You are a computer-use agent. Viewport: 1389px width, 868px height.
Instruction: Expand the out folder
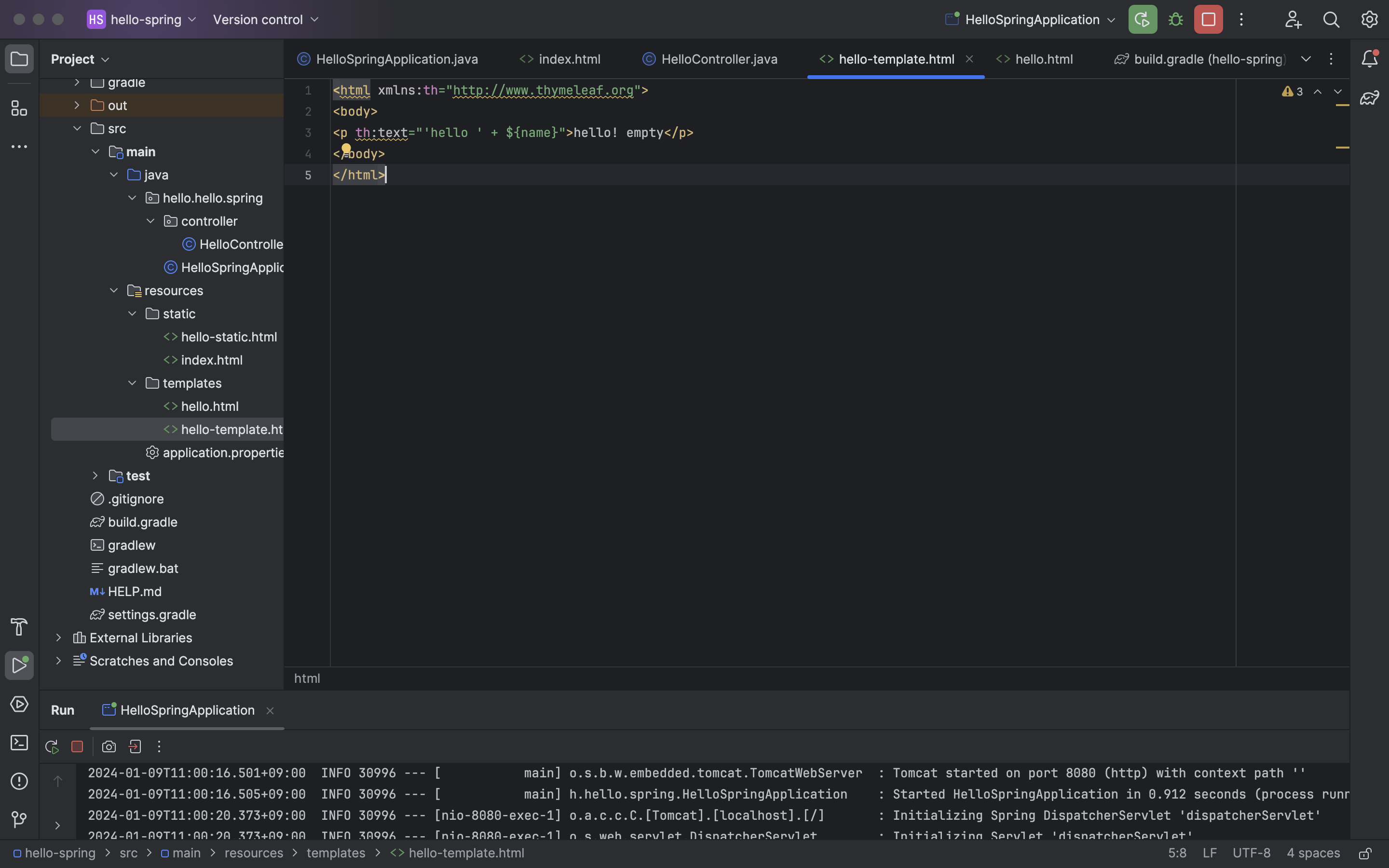(x=77, y=105)
